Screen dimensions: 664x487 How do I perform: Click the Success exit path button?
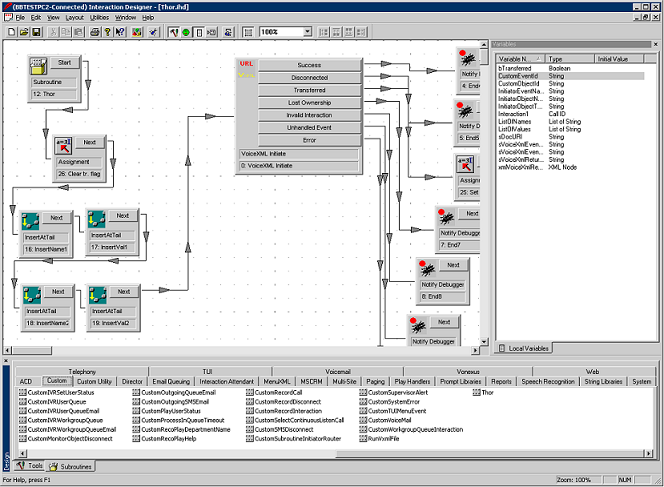[309, 65]
